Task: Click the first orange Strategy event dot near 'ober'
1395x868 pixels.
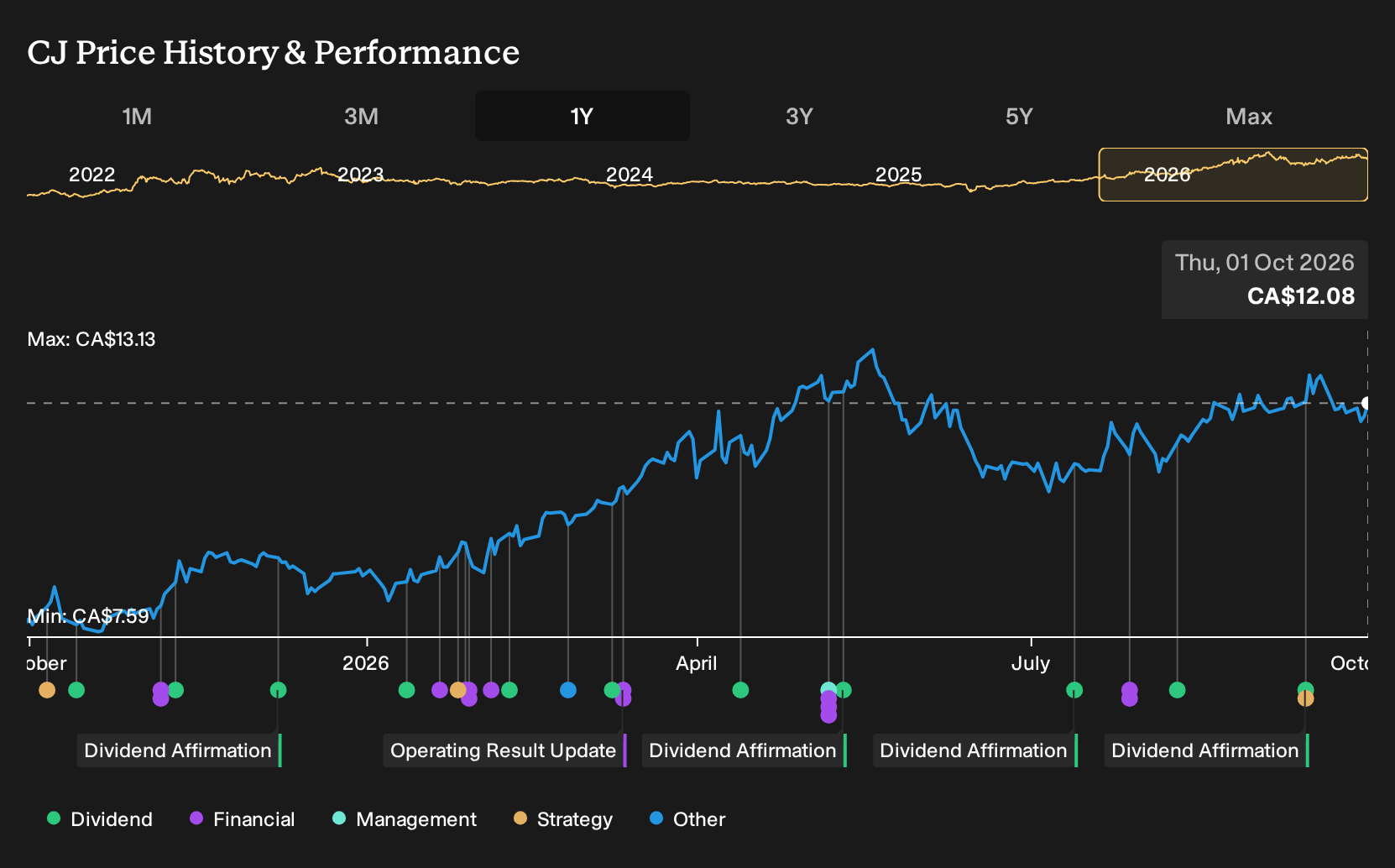Action: coord(47,690)
